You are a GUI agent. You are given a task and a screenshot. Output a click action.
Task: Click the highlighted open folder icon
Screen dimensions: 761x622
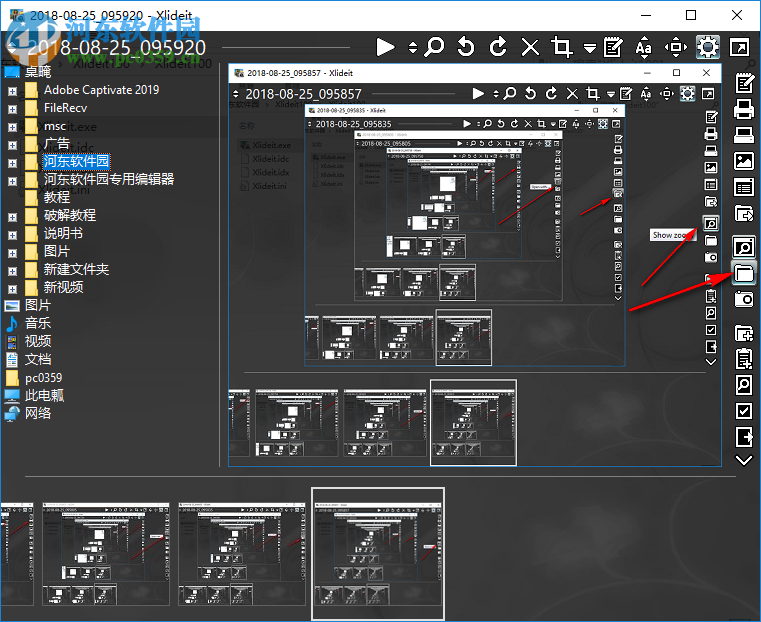(x=744, y=273)
